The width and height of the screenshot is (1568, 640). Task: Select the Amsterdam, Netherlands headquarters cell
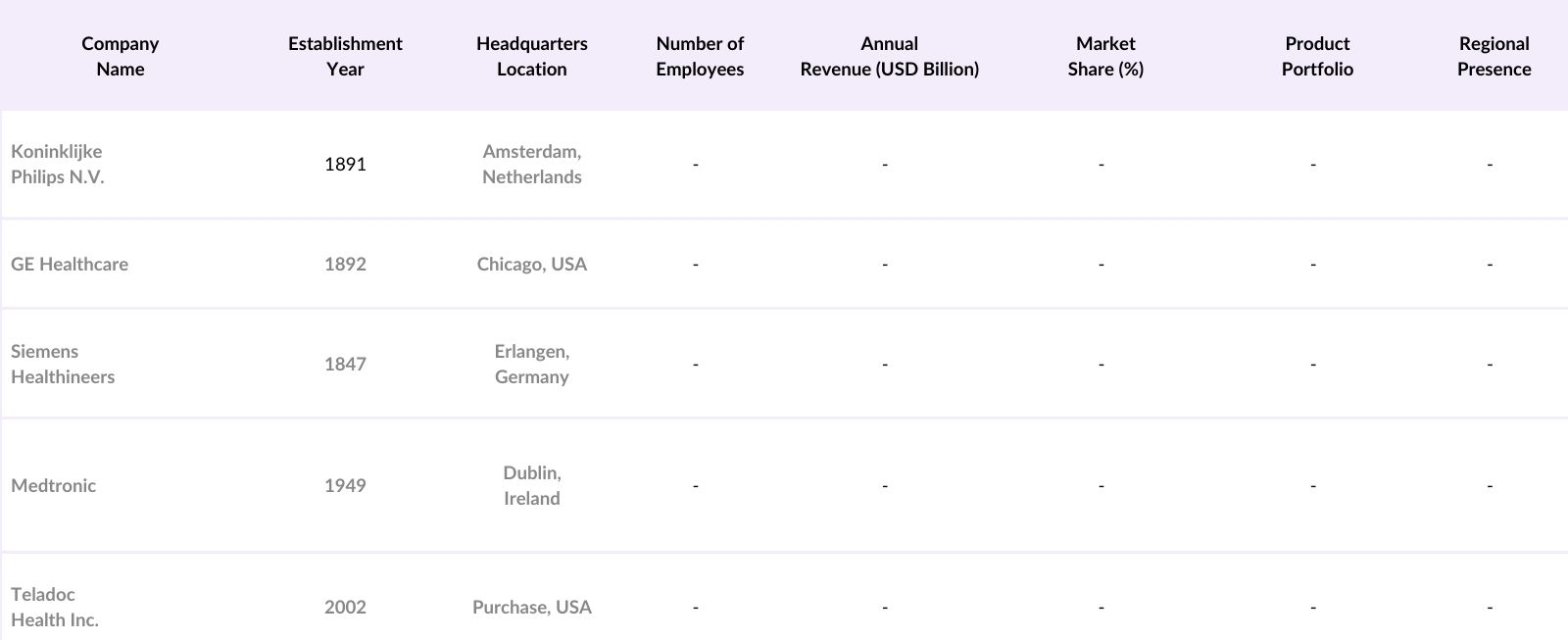(531, 164)
